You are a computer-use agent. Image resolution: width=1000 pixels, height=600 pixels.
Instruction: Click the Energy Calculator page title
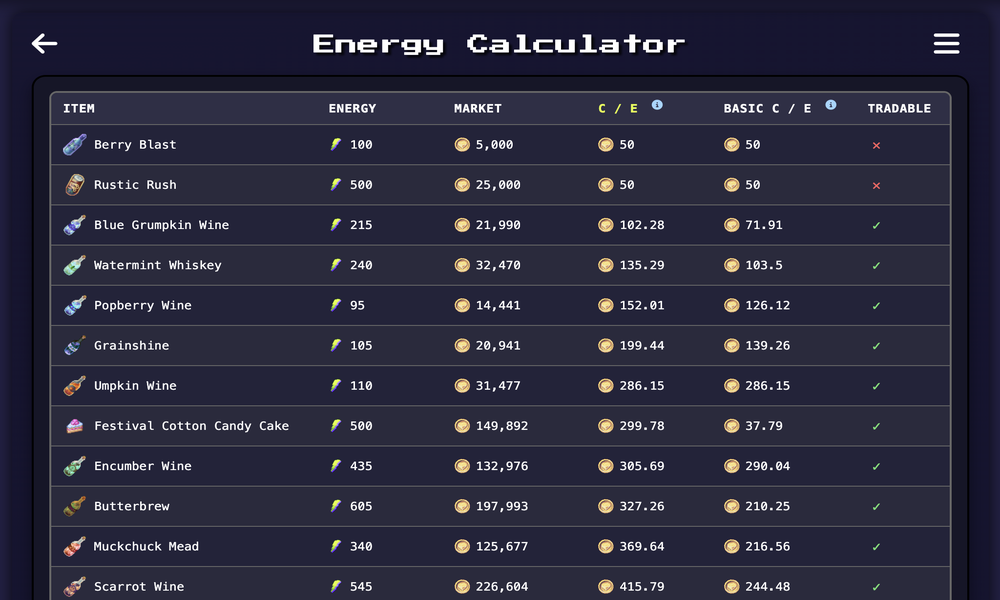click(499, 44)
